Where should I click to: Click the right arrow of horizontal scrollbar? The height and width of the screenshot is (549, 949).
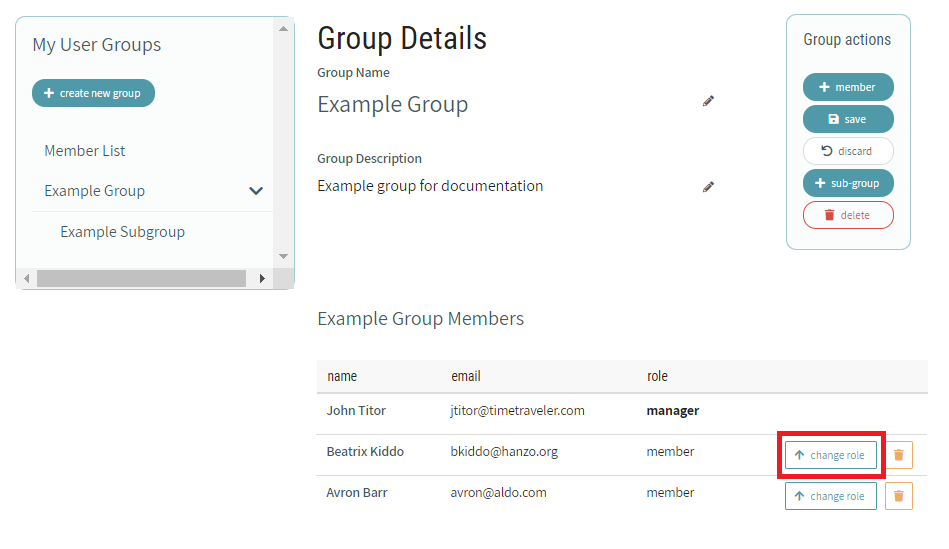point(262,278)
